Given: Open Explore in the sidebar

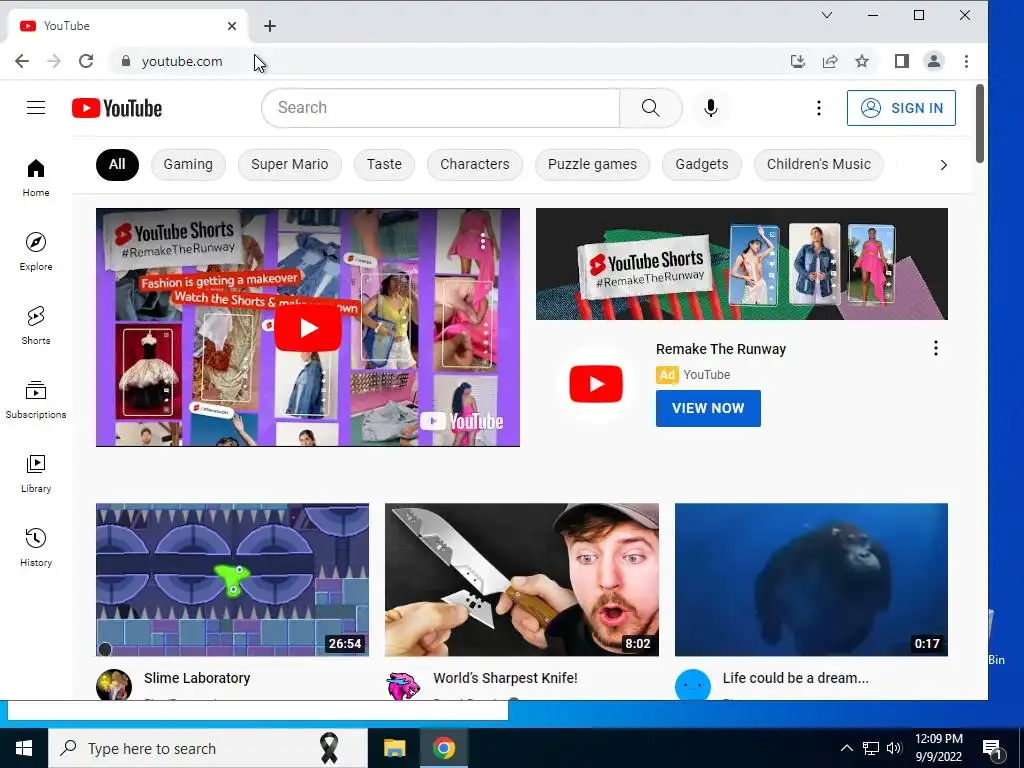Looking at the screenshot, I should (x=36, y=251).
